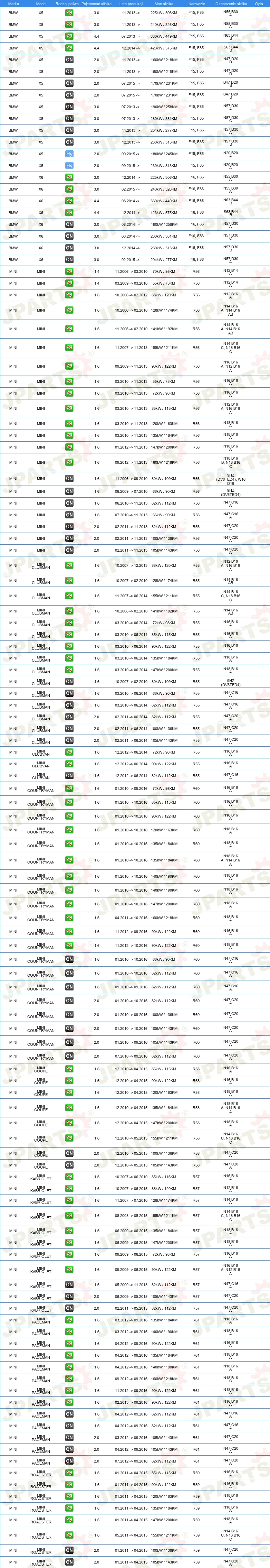The width and height of the screenshot is (270, 1568).
Task: Click the Oznaczenie silnika column header
Action: (231, 4)
